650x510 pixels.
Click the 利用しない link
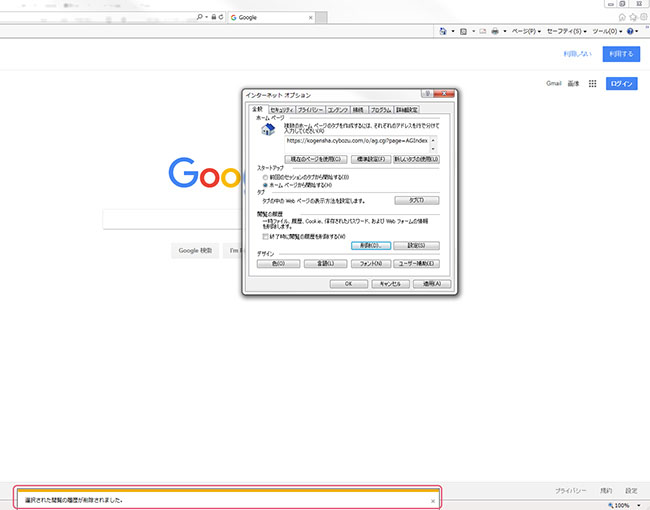tap(577, 54)
